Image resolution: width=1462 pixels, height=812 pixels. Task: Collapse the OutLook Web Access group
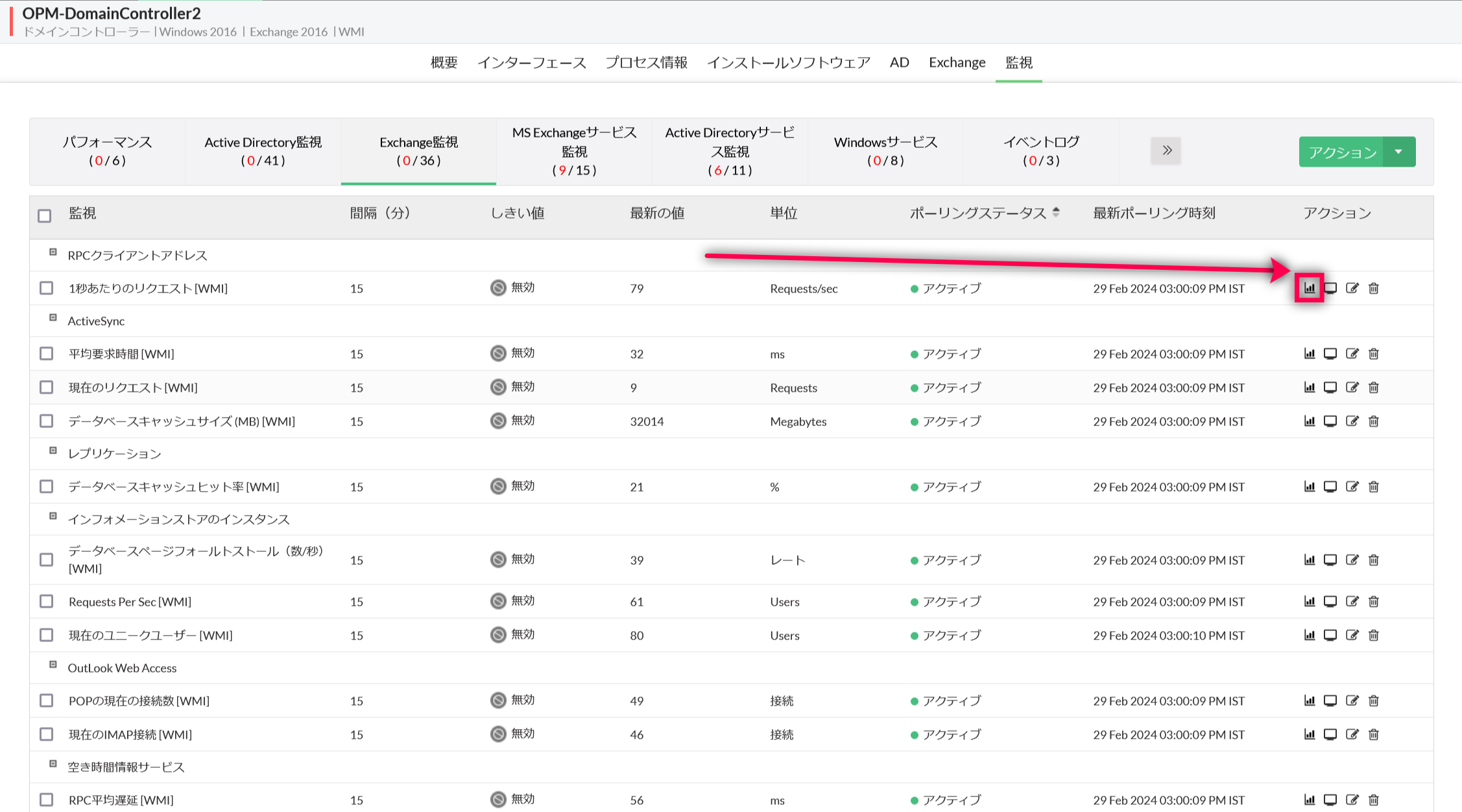pos(53,665)
